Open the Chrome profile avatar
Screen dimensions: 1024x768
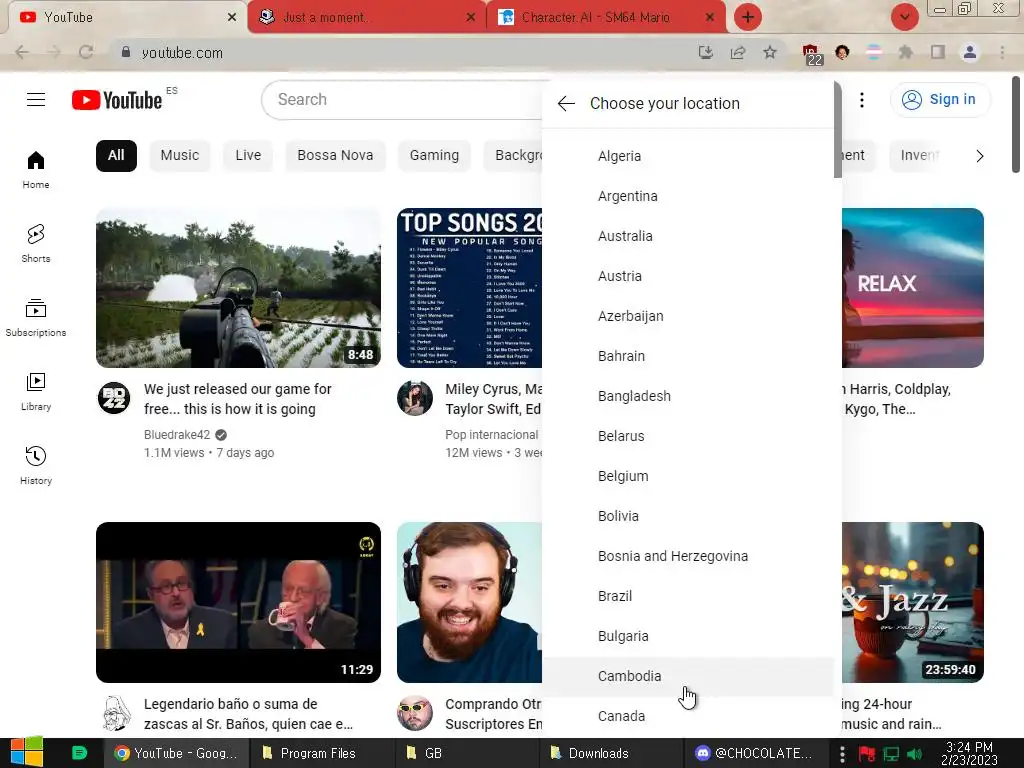click(x=970, y=52)
